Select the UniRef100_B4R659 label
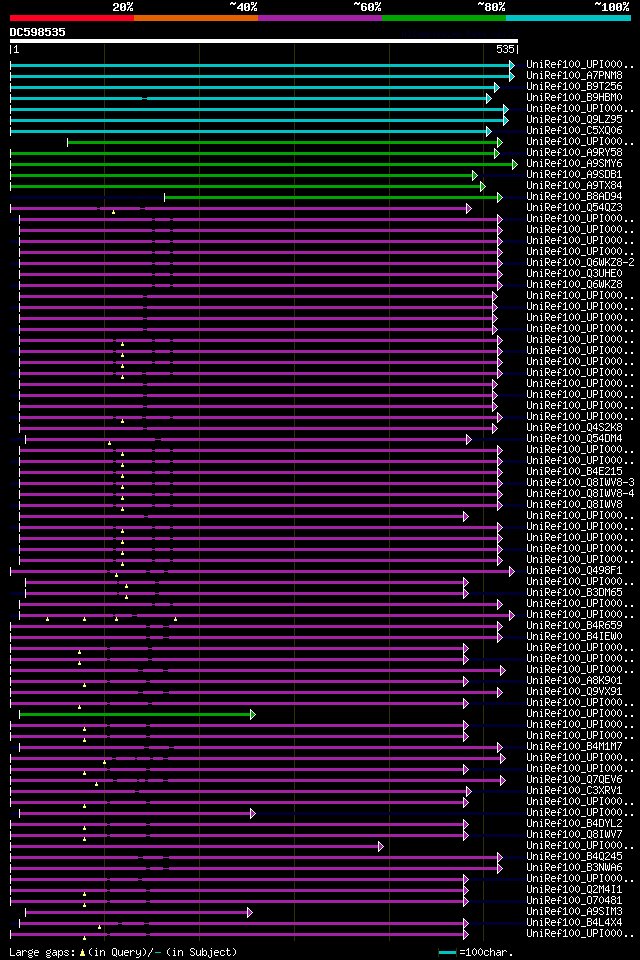 click(x=574, y=626)
